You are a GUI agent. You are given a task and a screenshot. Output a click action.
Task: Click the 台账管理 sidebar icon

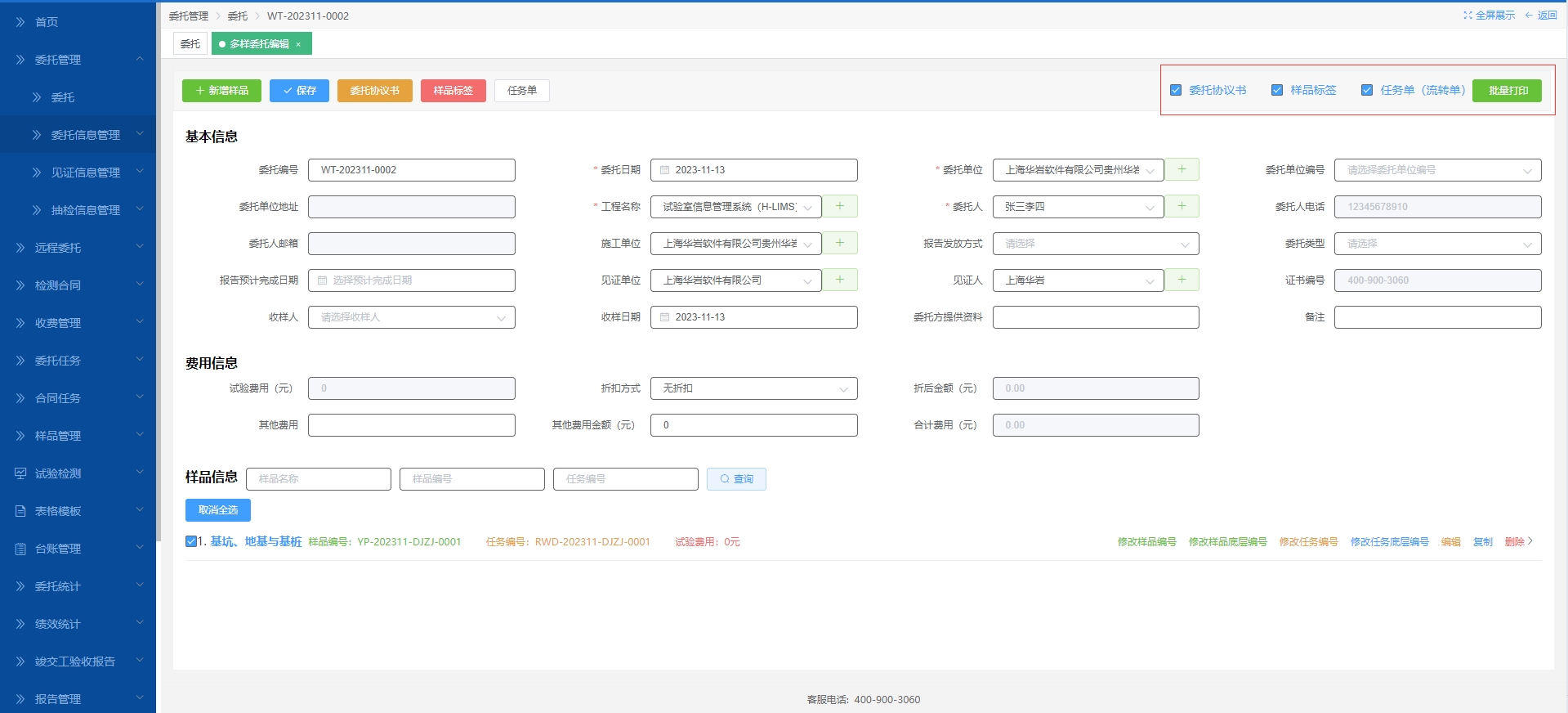pos(20,549)
